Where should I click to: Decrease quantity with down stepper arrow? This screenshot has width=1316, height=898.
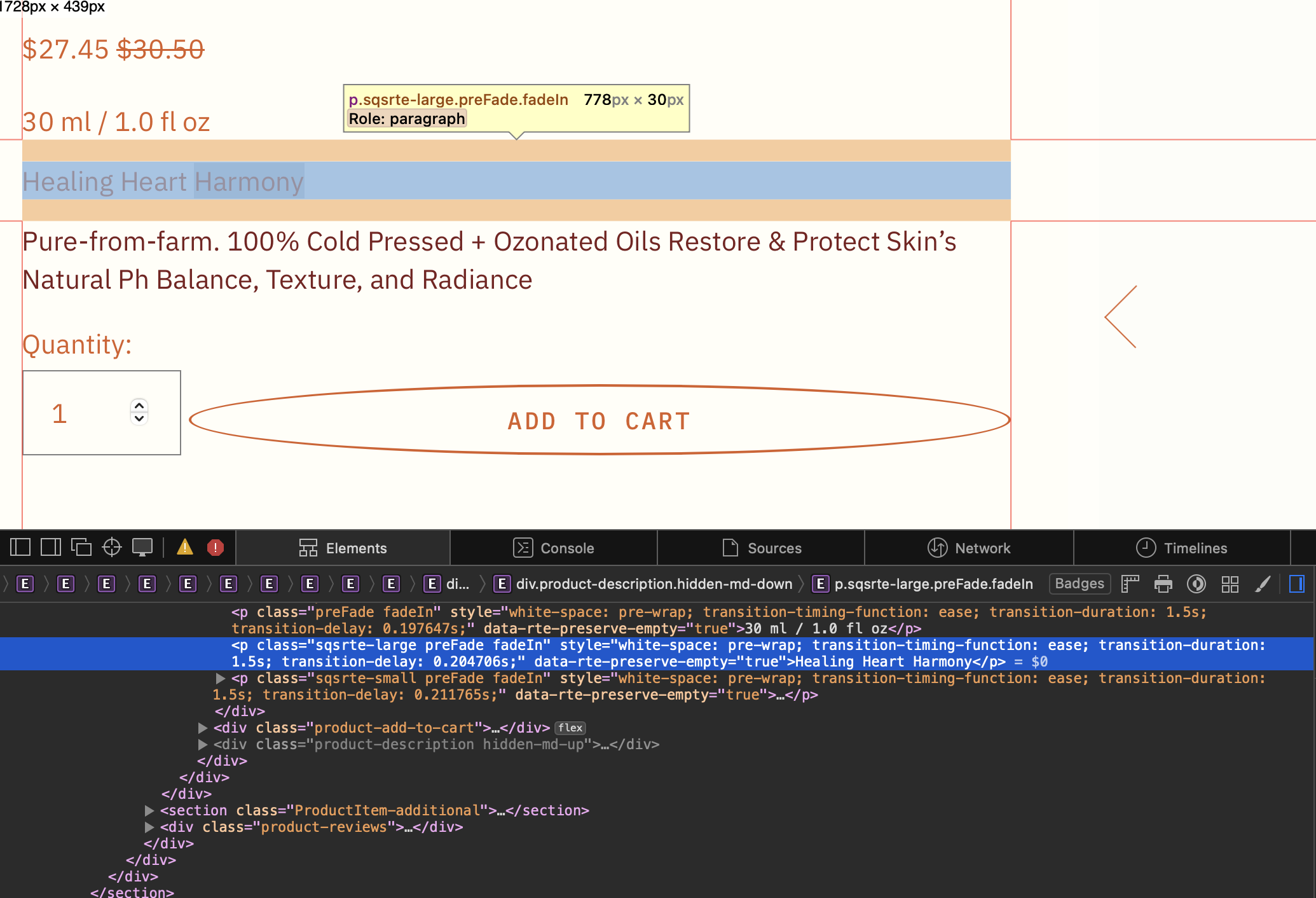[139, 419]
